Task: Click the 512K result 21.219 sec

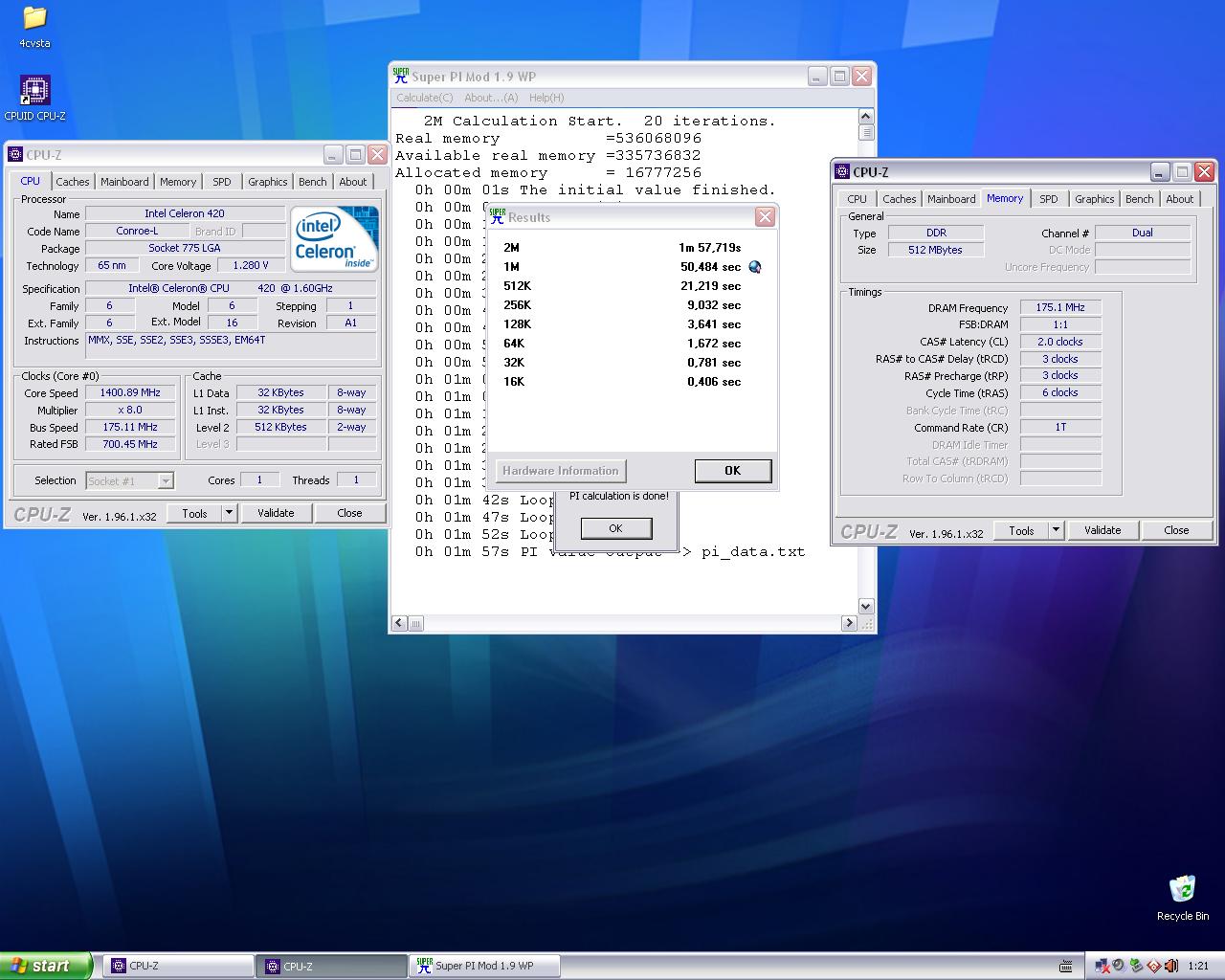Action: point(710,286)
